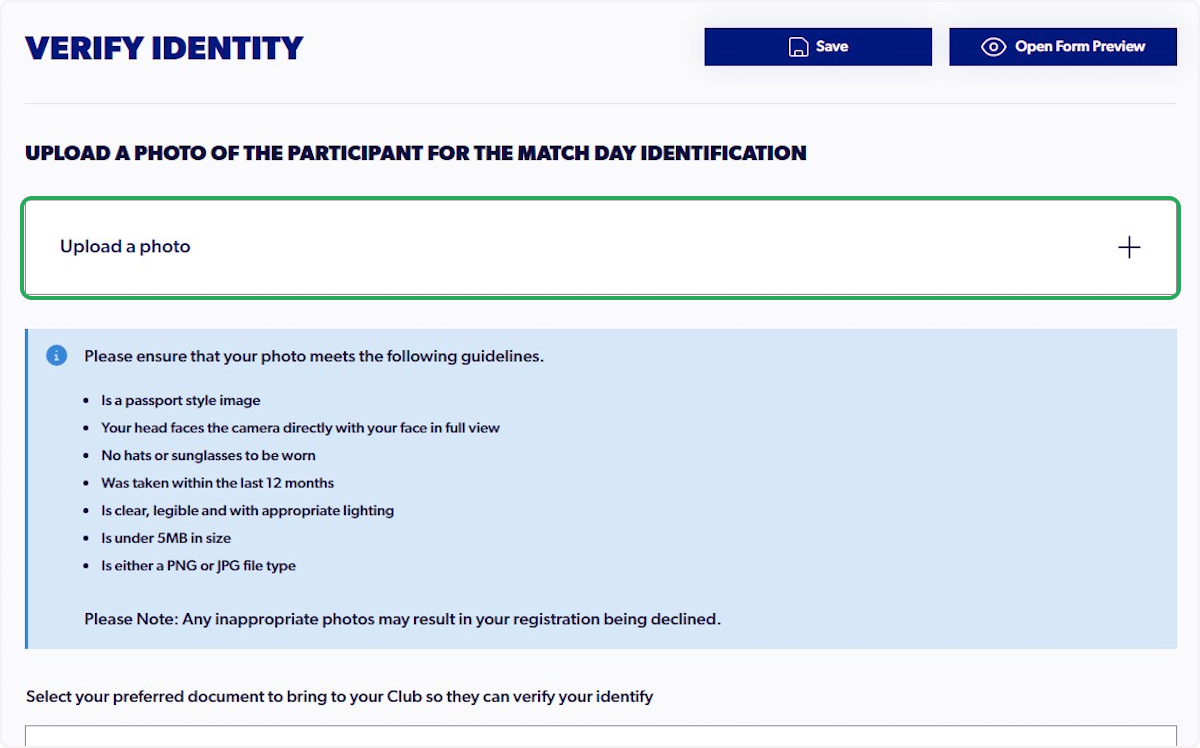Open Form Preview of the registration
1200x748 pixels.
1063,46
